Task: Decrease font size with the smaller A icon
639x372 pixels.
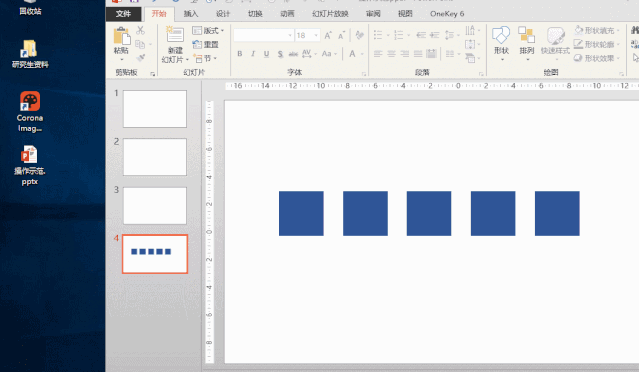Action: pyautogui.click(x=342, y=35)
